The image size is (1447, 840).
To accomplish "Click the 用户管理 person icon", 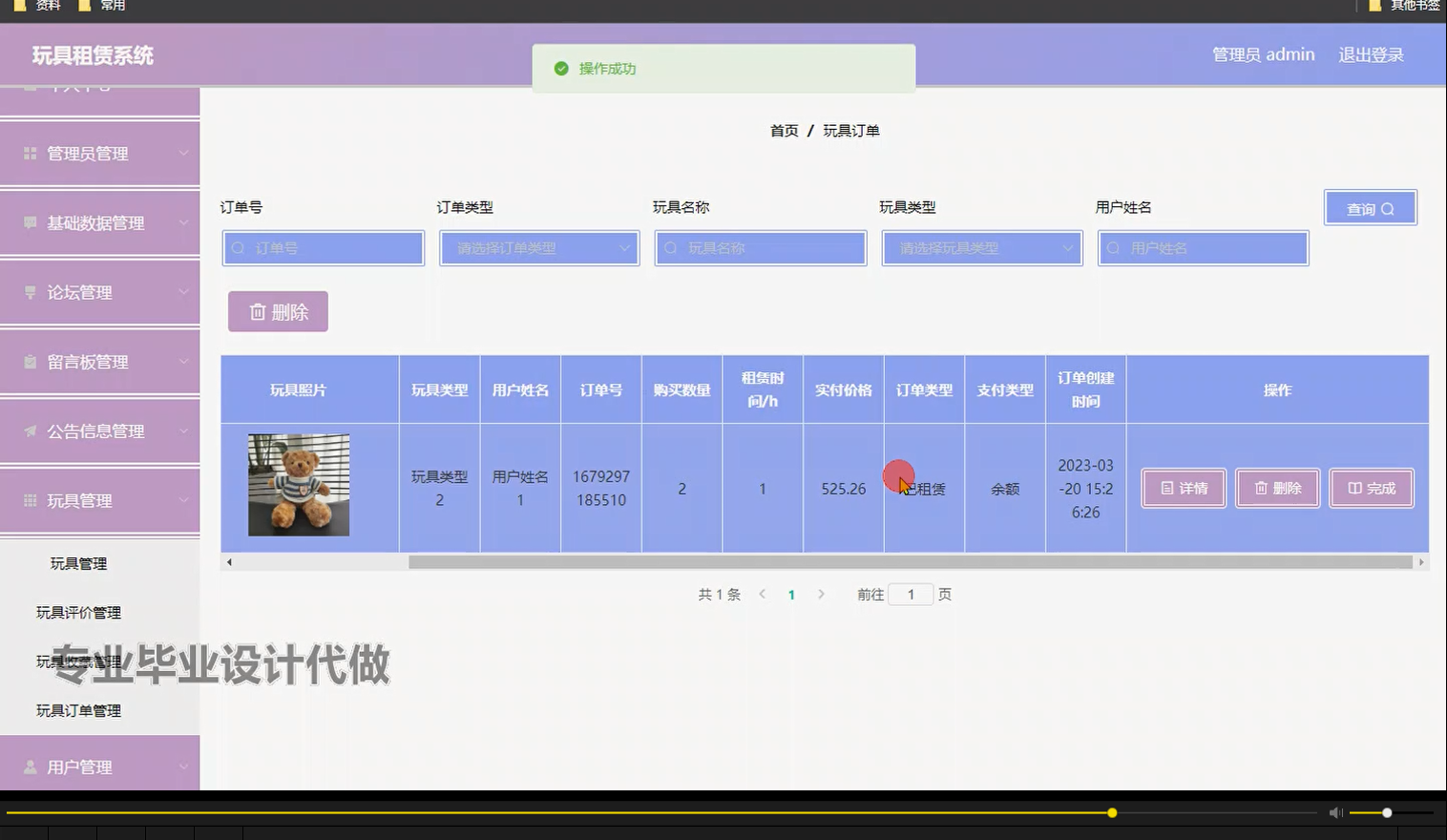I will point(30,766).
